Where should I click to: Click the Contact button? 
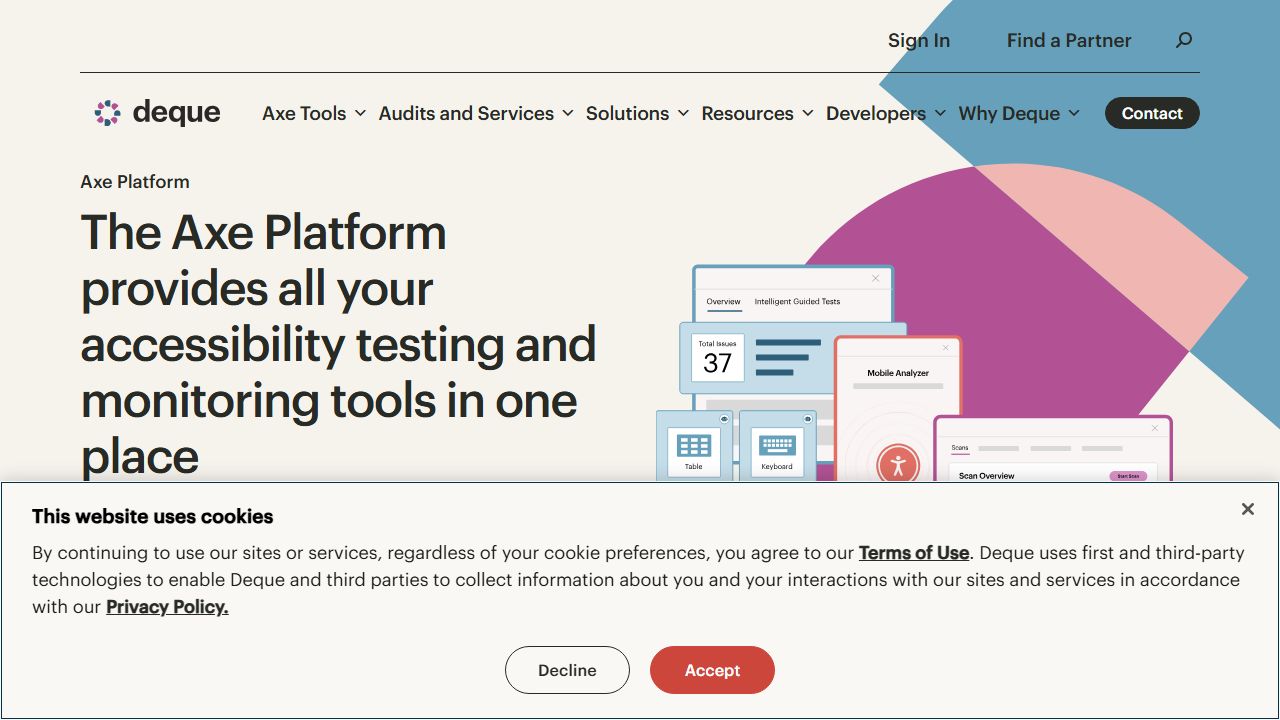(1152, 113)
